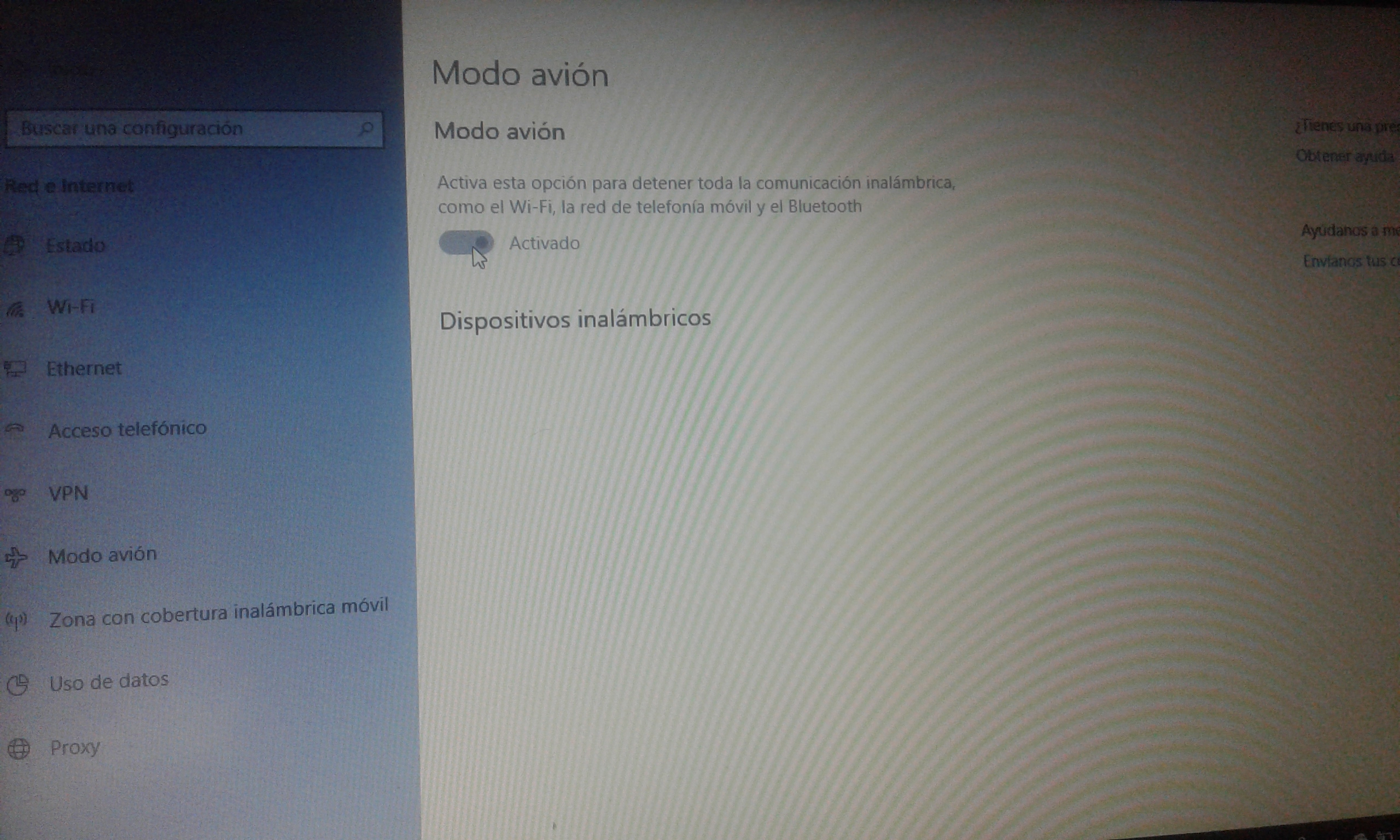Click the mobile hotspot antenna icon
This screenshot has height=840, width=1400.
(16, 620)
